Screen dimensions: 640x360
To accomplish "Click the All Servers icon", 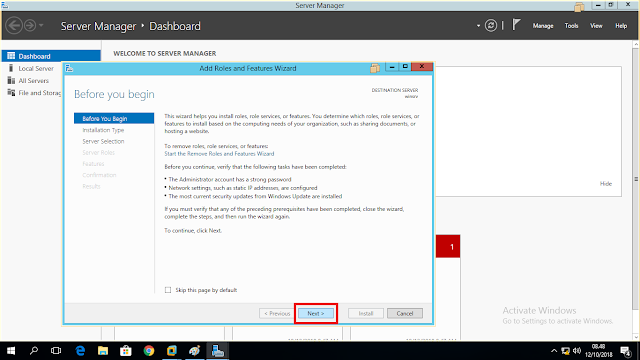I will click(11, 80).
